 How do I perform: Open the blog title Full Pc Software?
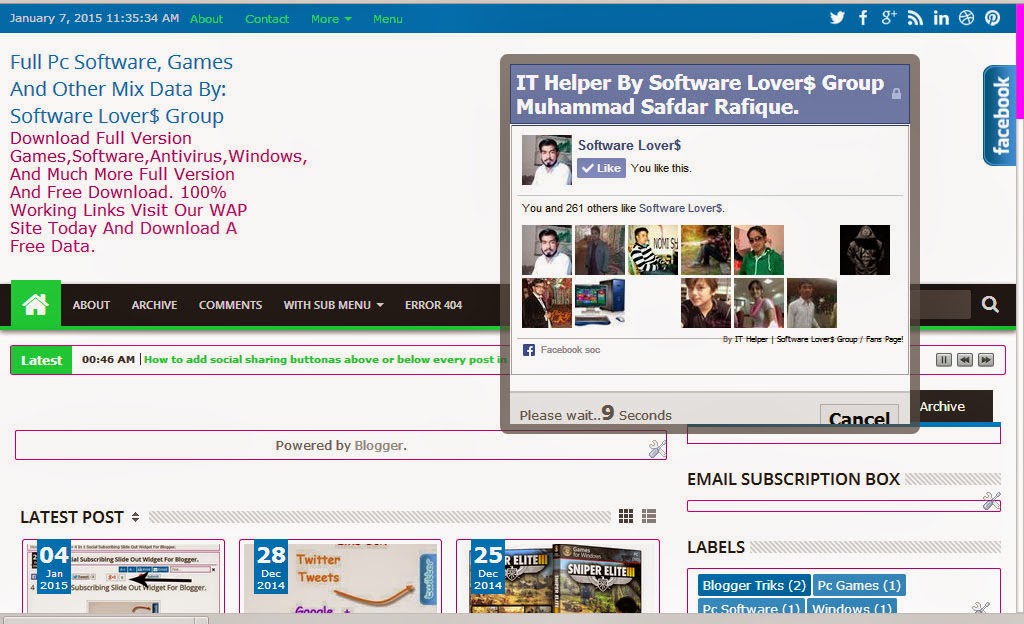point(121,89)
